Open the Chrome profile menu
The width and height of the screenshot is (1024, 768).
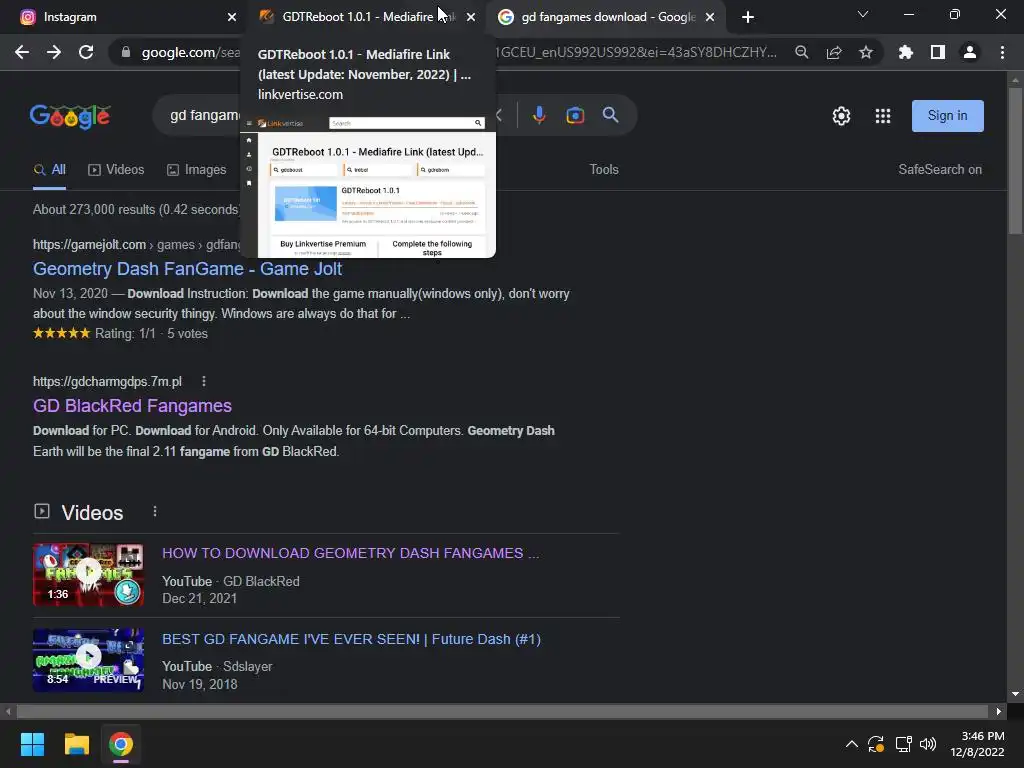pos(970,52)
